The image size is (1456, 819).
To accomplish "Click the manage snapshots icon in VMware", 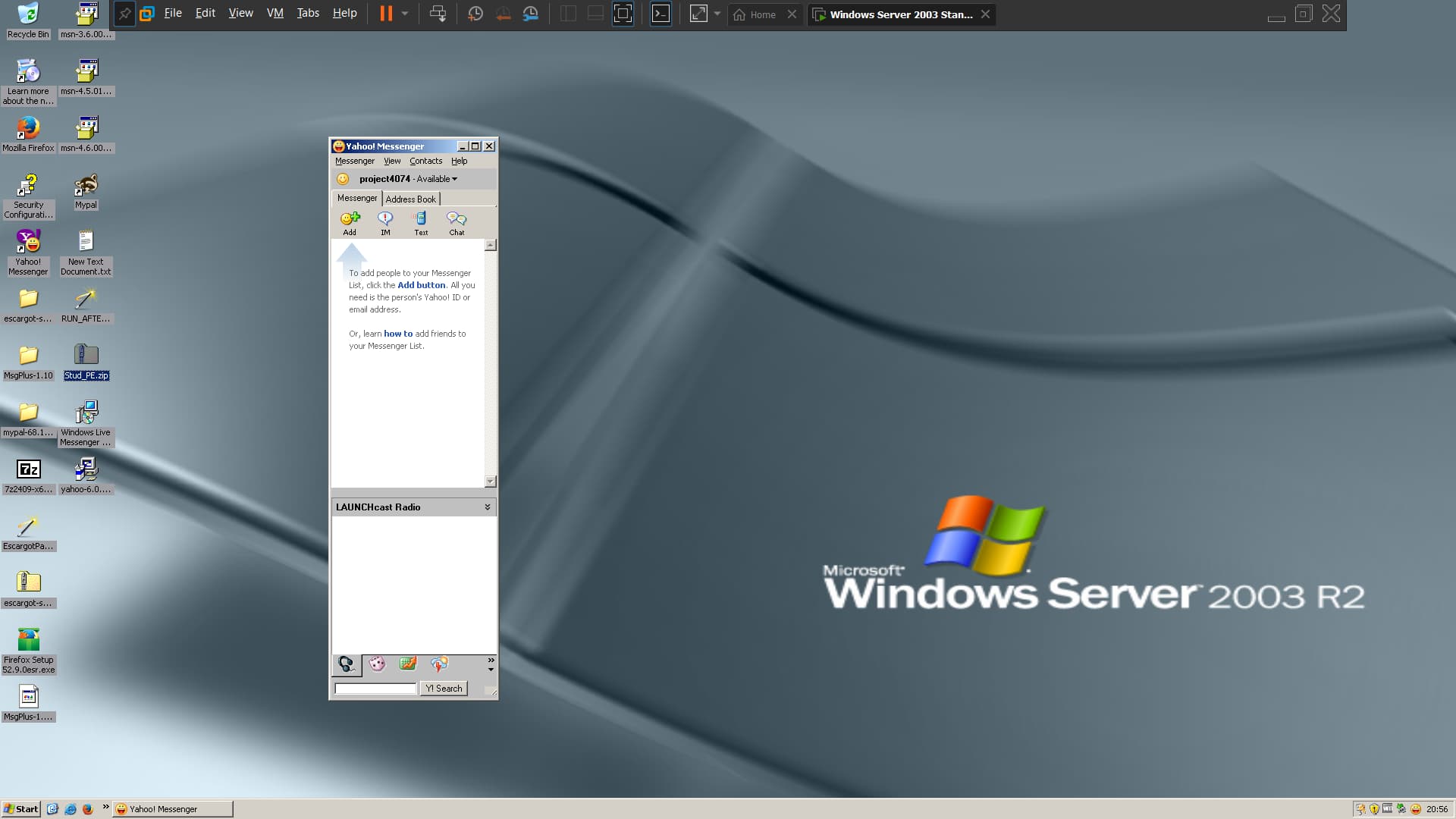I will point(531,14).
